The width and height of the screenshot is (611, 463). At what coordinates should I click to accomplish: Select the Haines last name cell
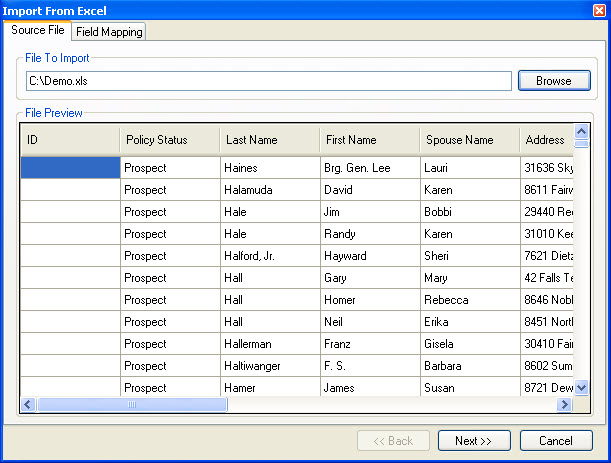[x=270, y=168]
